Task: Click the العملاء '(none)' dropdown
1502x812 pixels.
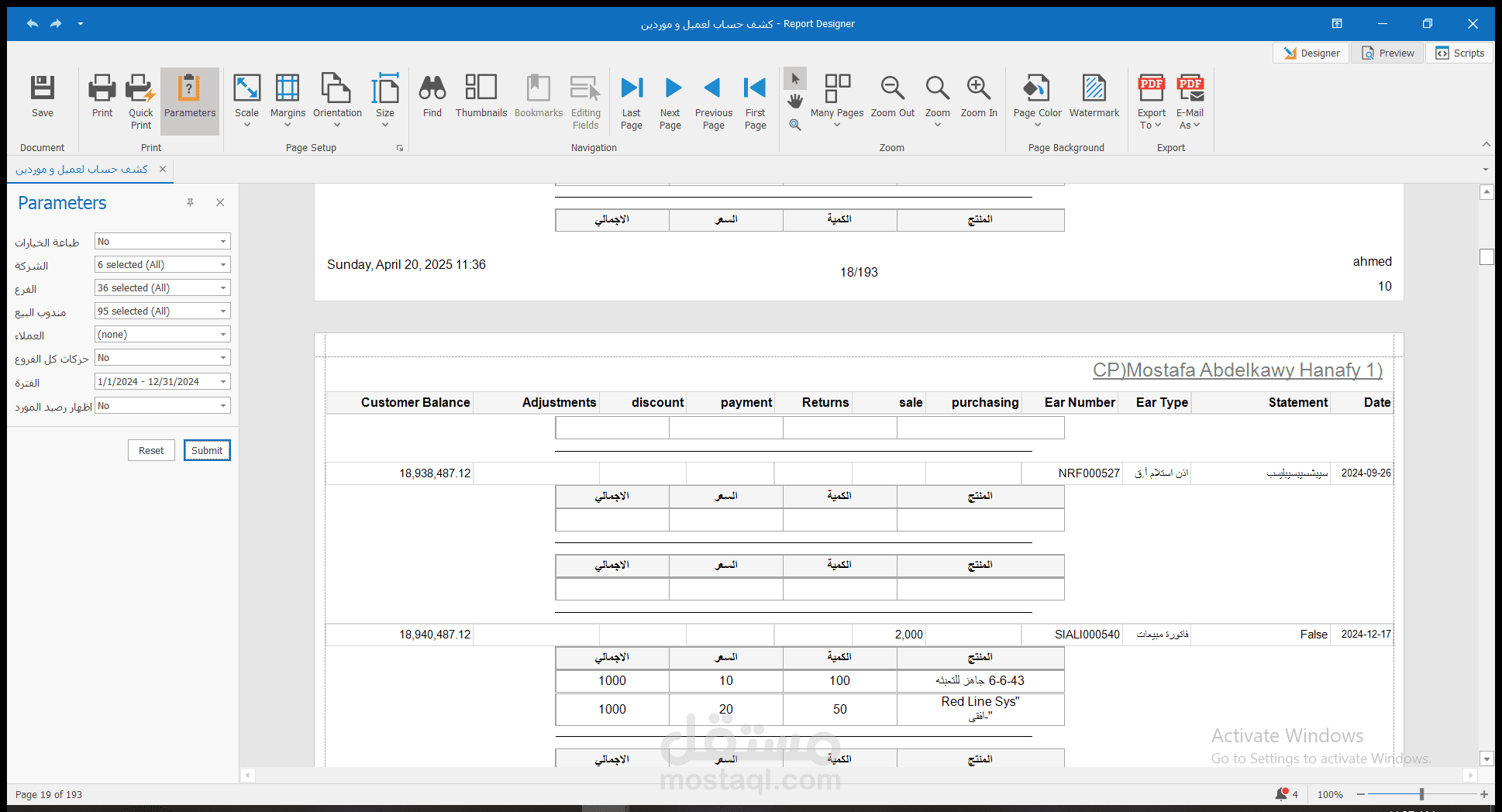Action: (x=163, y=335)
